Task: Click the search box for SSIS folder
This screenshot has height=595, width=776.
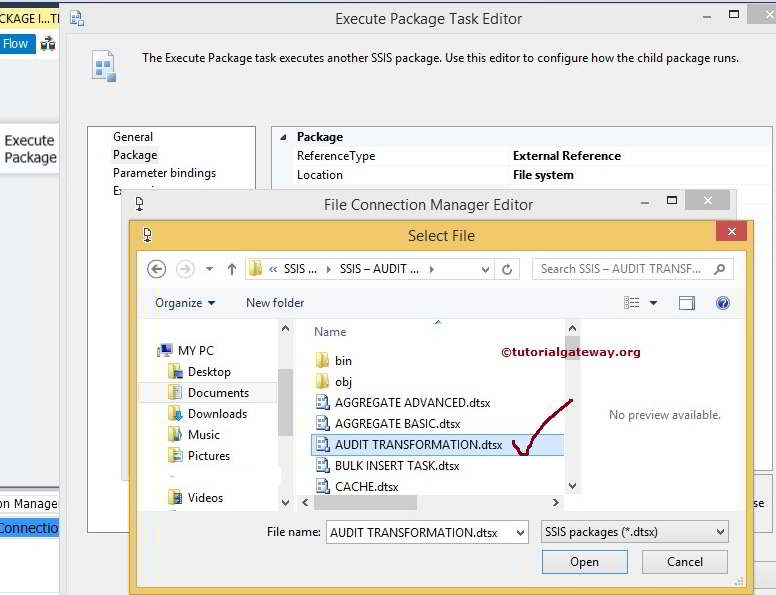Action: pos(625,269)
